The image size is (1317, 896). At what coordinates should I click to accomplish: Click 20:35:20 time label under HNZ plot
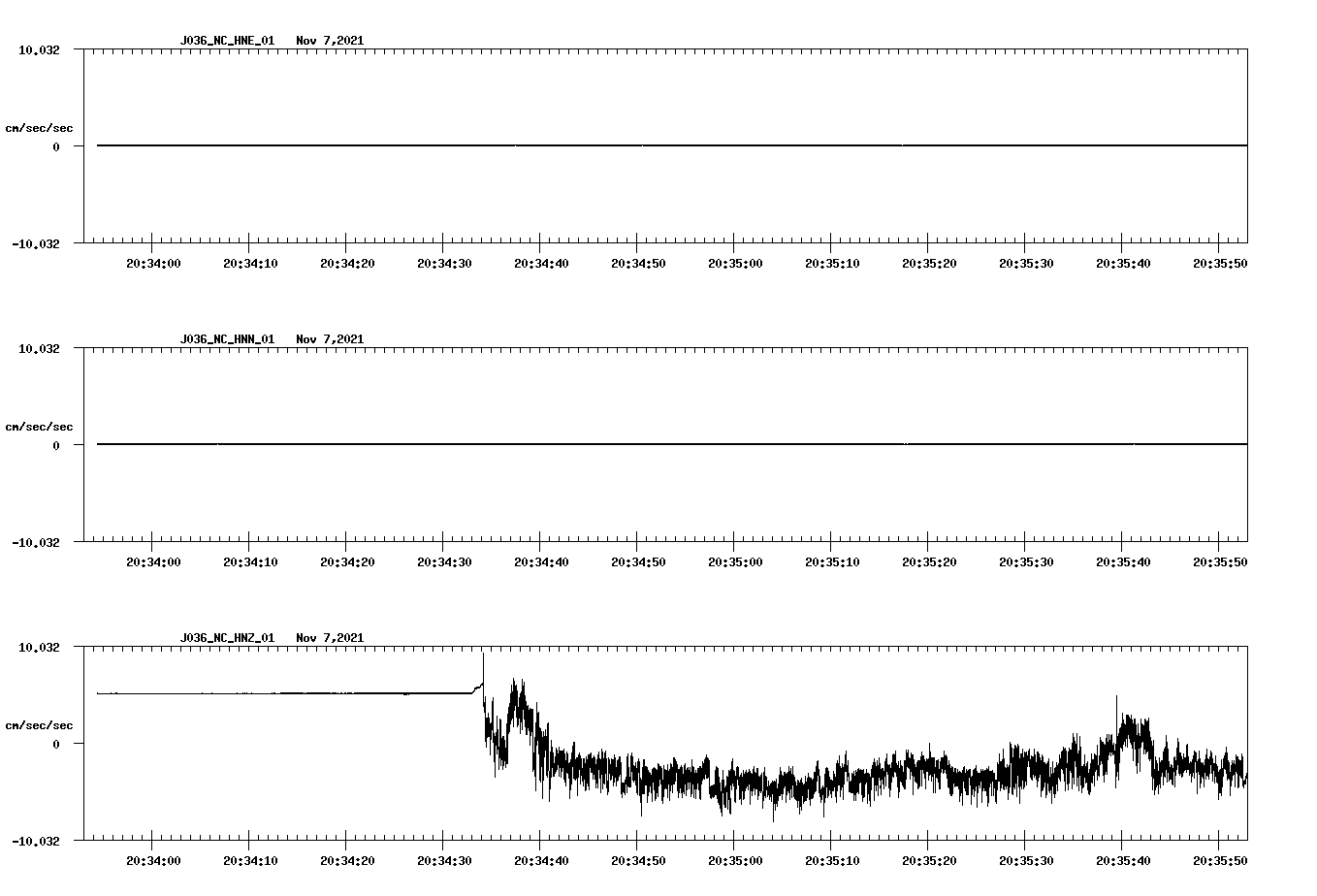pos(929,861)
